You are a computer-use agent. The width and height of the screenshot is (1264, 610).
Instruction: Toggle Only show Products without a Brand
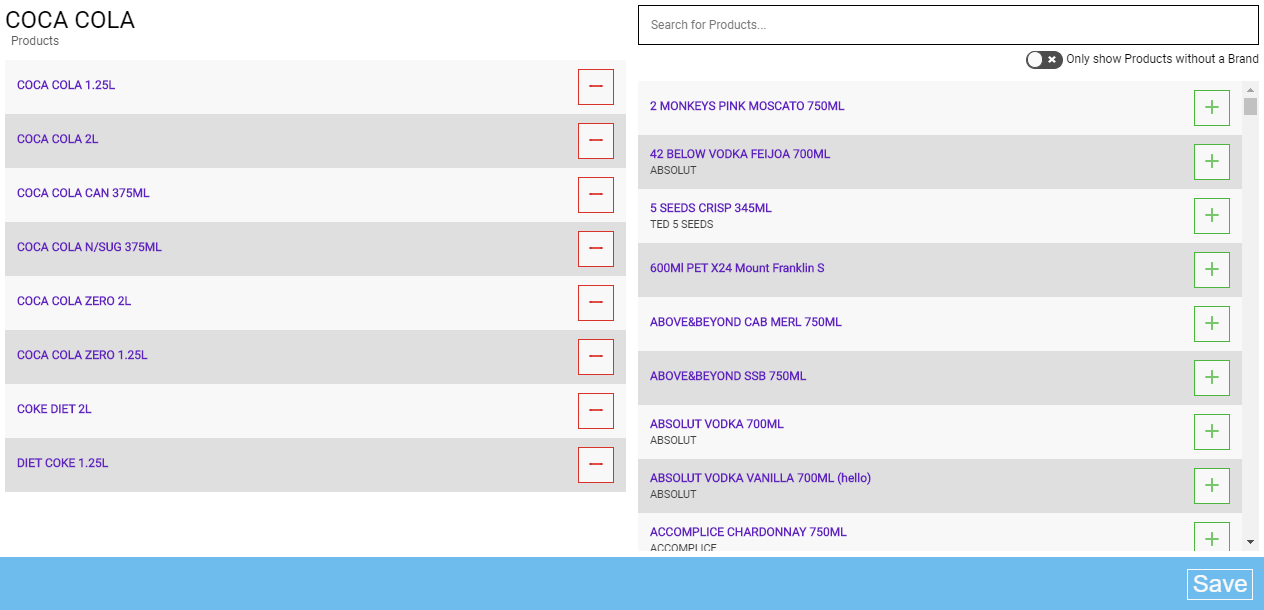coord(1044,59)
